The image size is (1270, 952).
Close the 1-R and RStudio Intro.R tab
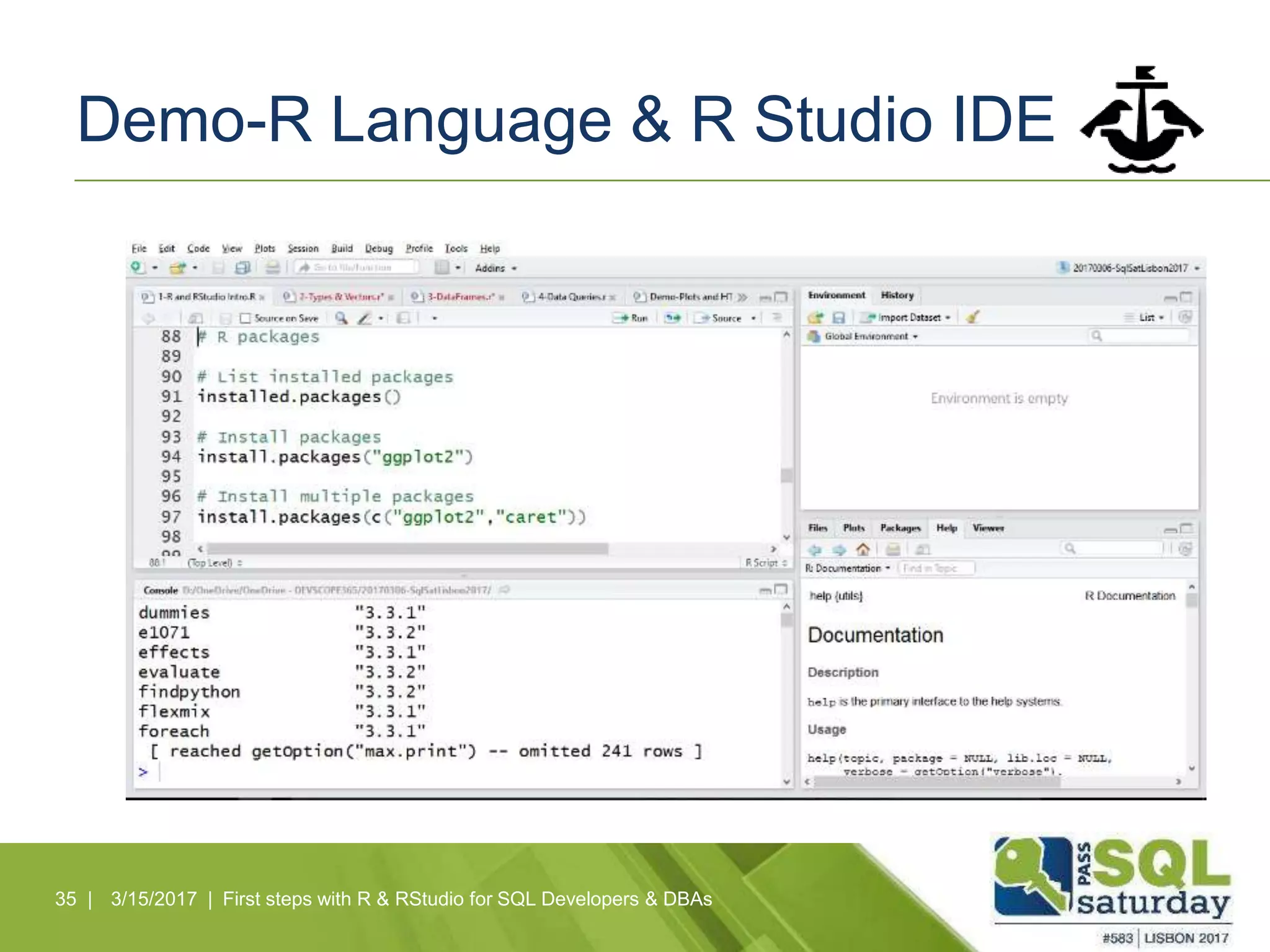262,297
